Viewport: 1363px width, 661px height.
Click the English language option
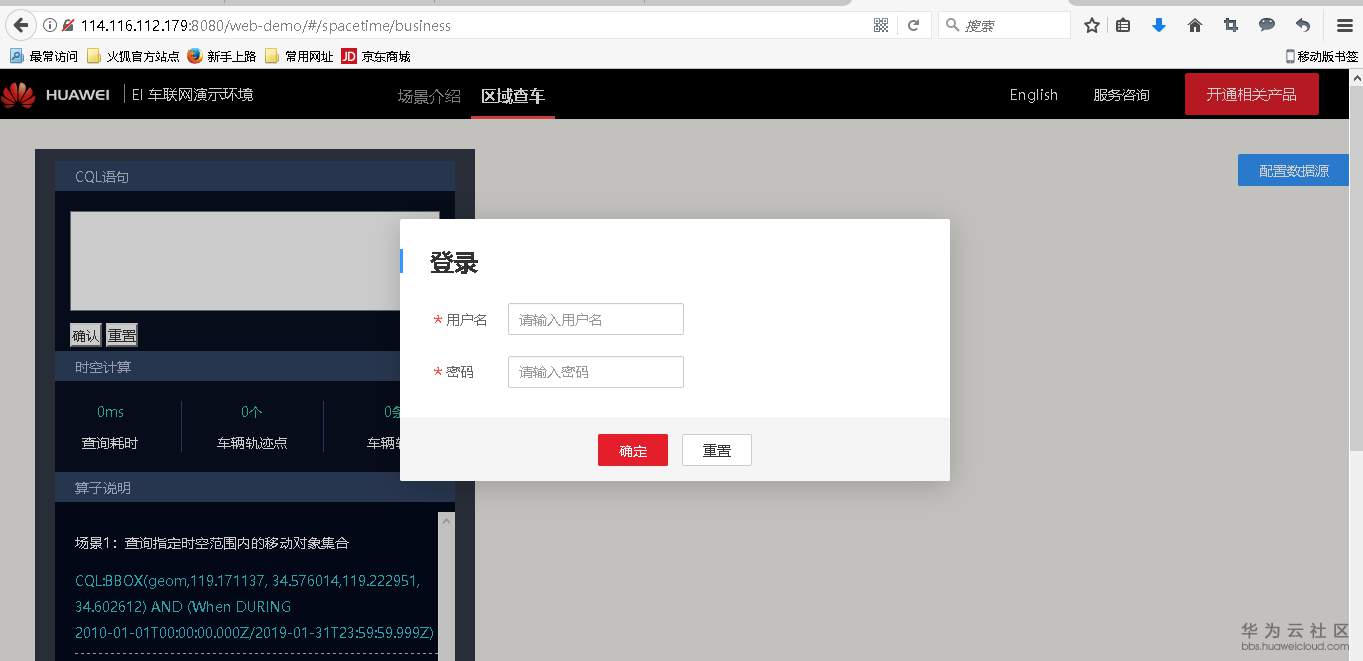(x=1033, y=95)
